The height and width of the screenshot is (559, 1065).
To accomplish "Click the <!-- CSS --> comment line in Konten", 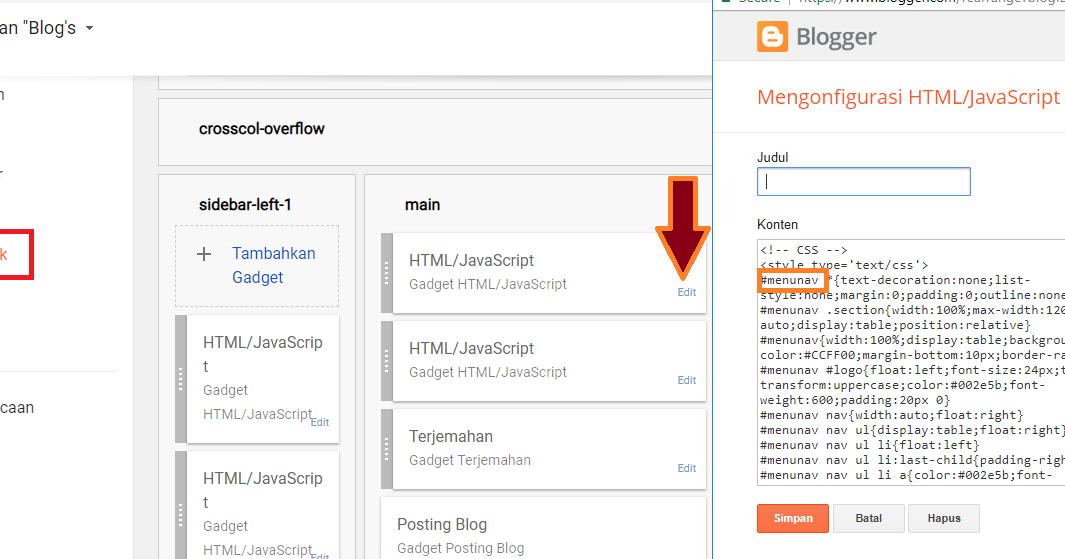I will coord(804,250).
